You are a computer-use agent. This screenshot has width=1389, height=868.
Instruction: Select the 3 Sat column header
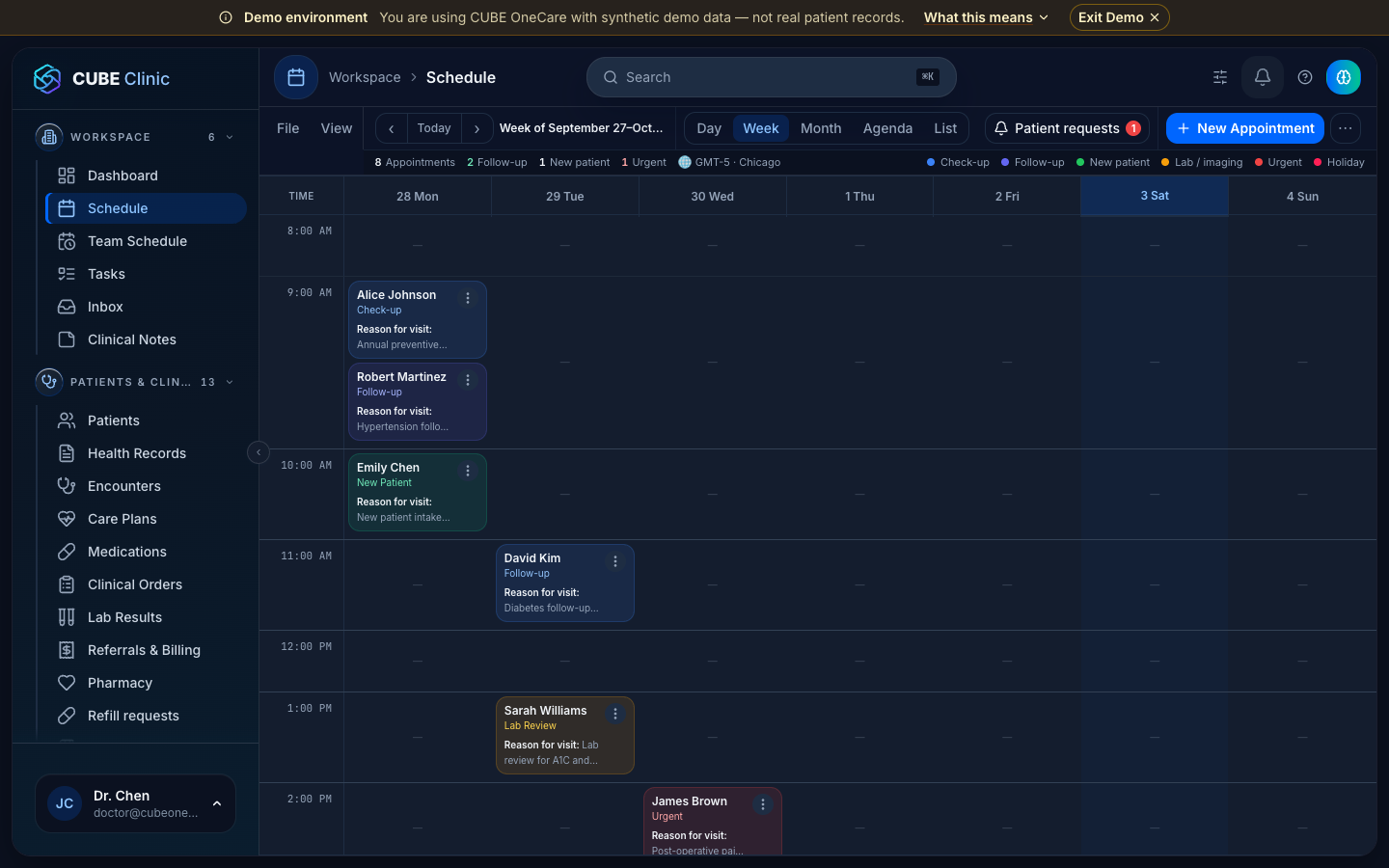point(1155,196)
